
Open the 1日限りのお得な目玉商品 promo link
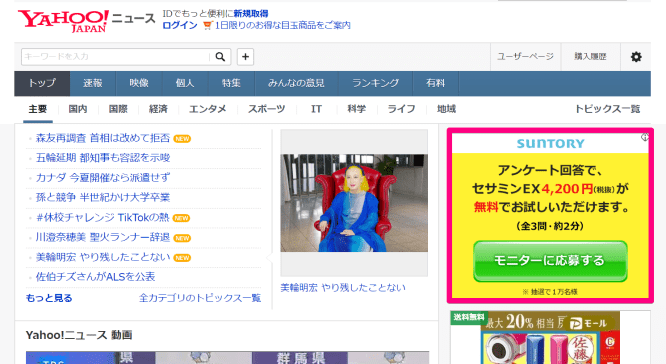click(x=283, y=25)
